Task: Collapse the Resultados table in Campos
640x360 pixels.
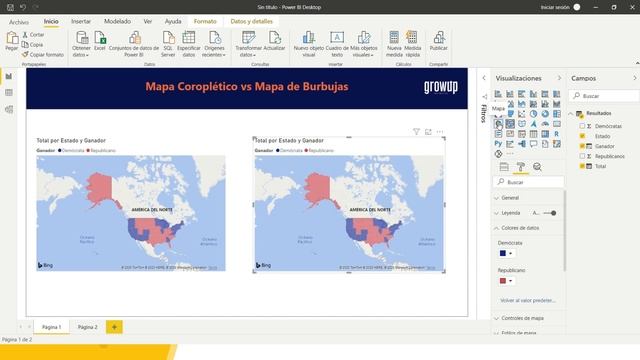Action: [571, 113]
